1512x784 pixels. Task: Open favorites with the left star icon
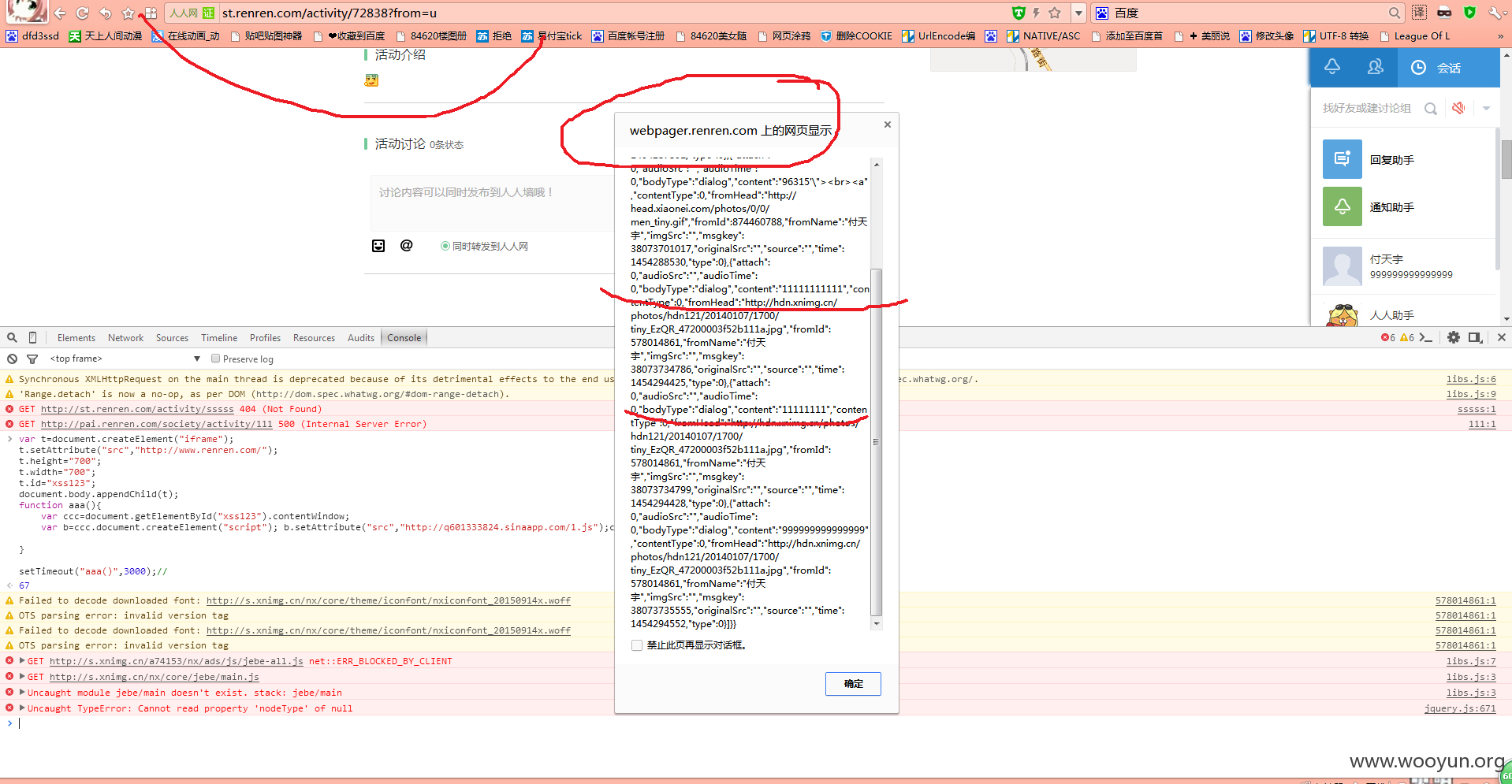(128, 13)
